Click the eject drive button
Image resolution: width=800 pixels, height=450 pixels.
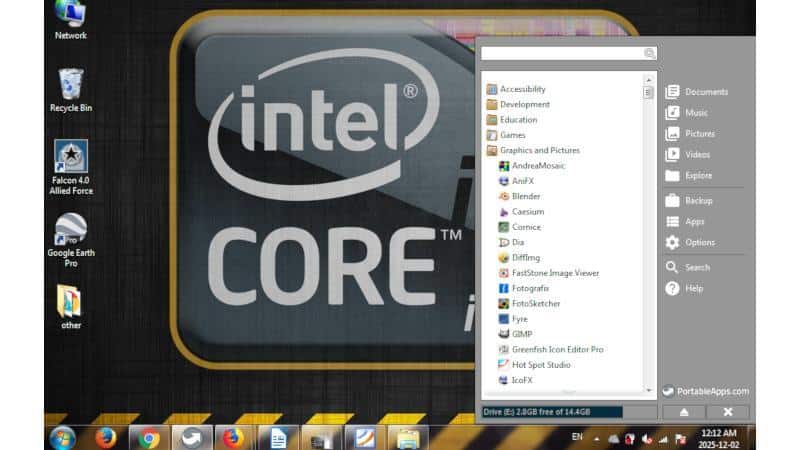pos(684,412)
